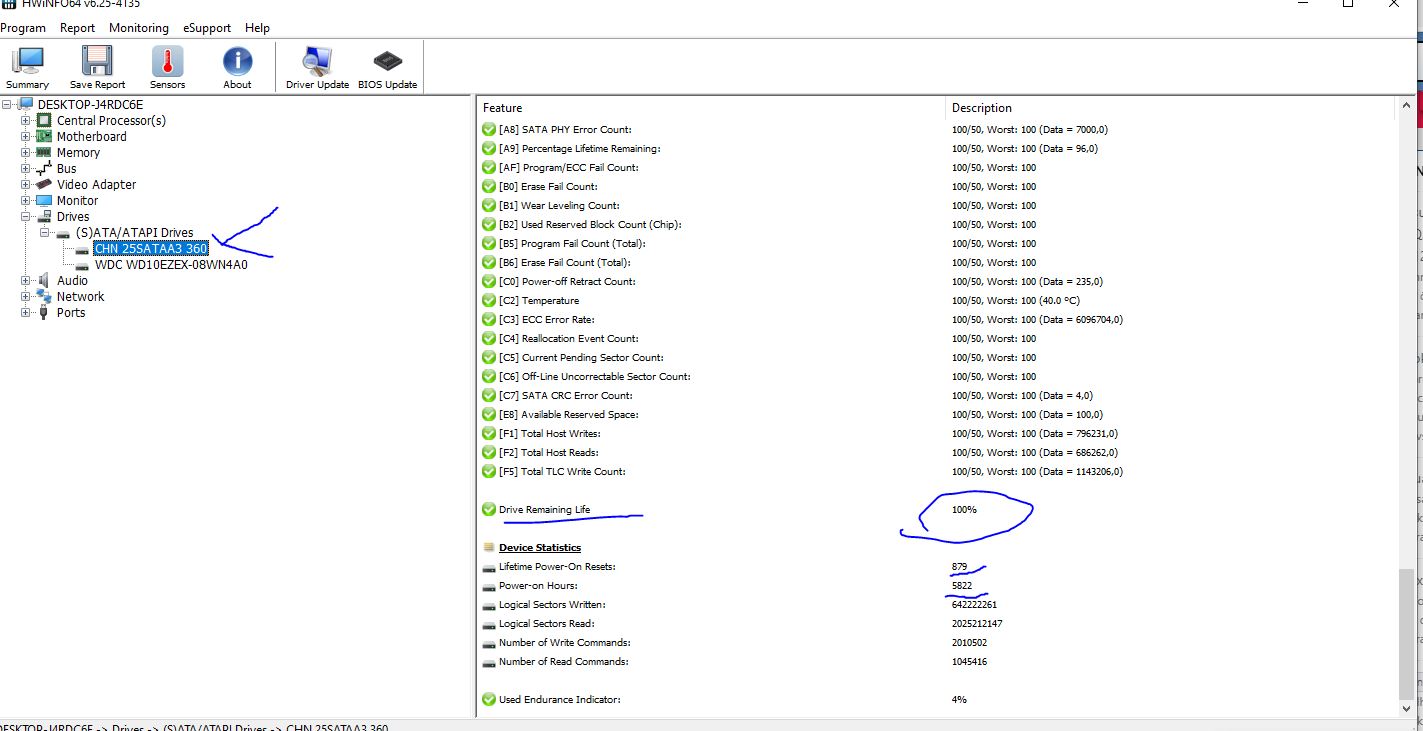Viewport: 1423px width, 731px height.
Task: Select Ports in the tree
Action: (x=71, y=312)
